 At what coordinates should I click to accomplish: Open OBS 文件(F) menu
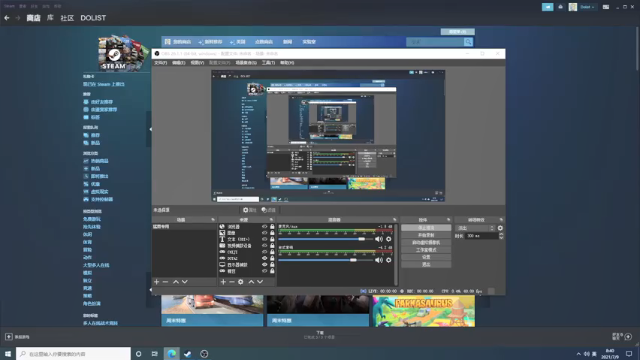[x=160, y=63]
